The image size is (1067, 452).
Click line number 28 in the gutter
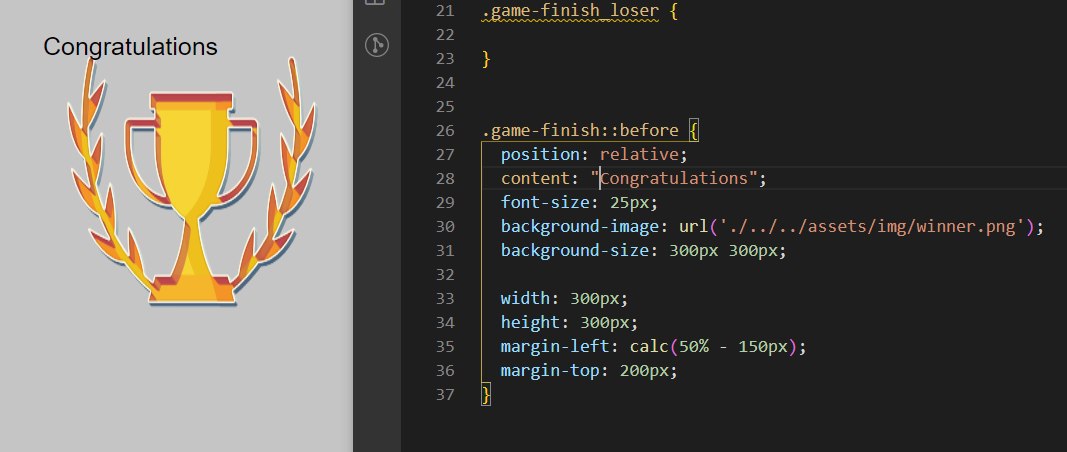(444, 178)
